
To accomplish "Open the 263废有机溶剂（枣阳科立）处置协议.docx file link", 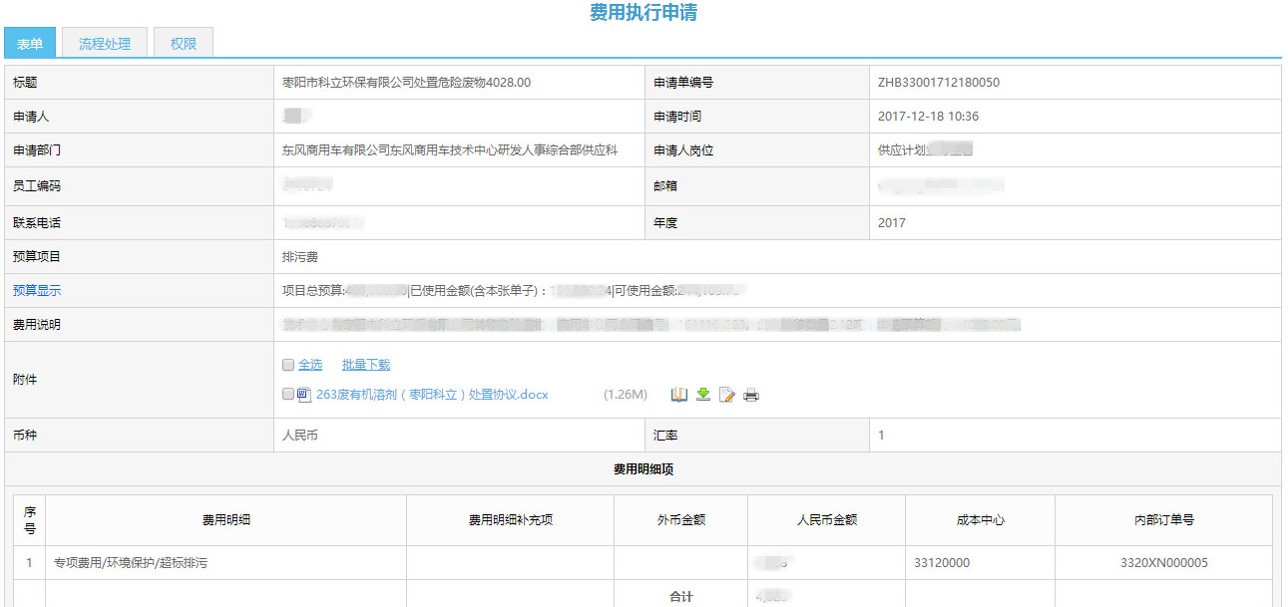I will 432,395.
